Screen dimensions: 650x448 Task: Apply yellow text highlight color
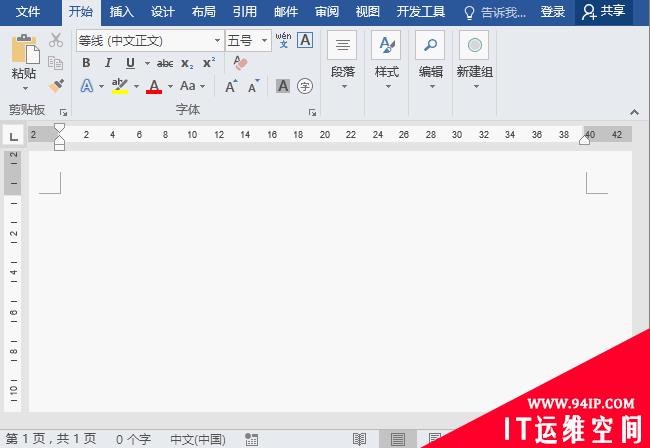[x=120, y=86]
